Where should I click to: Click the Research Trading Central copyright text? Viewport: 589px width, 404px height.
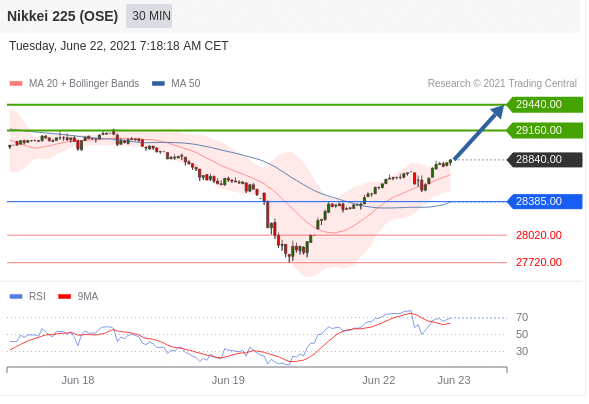(502, 83)
